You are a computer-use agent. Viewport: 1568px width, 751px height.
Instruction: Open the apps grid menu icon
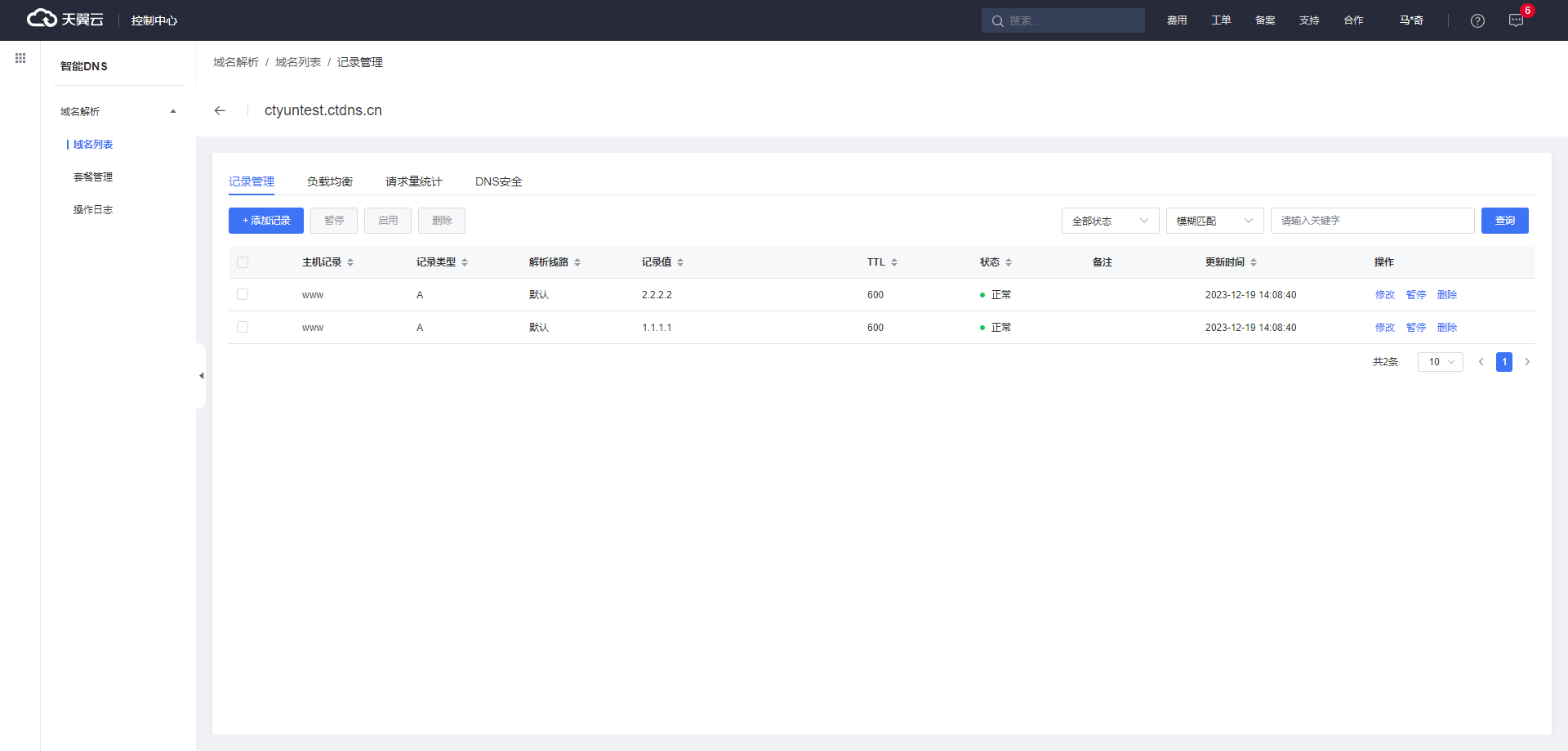click(20, 58)
